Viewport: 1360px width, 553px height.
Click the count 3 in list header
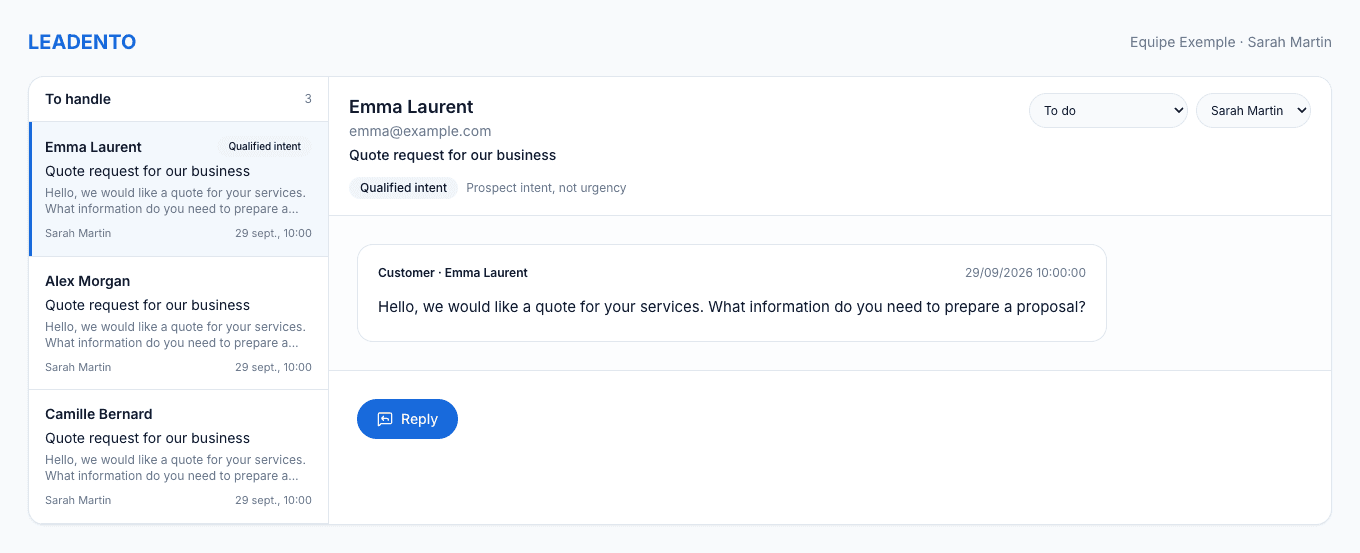pos(308,99)
